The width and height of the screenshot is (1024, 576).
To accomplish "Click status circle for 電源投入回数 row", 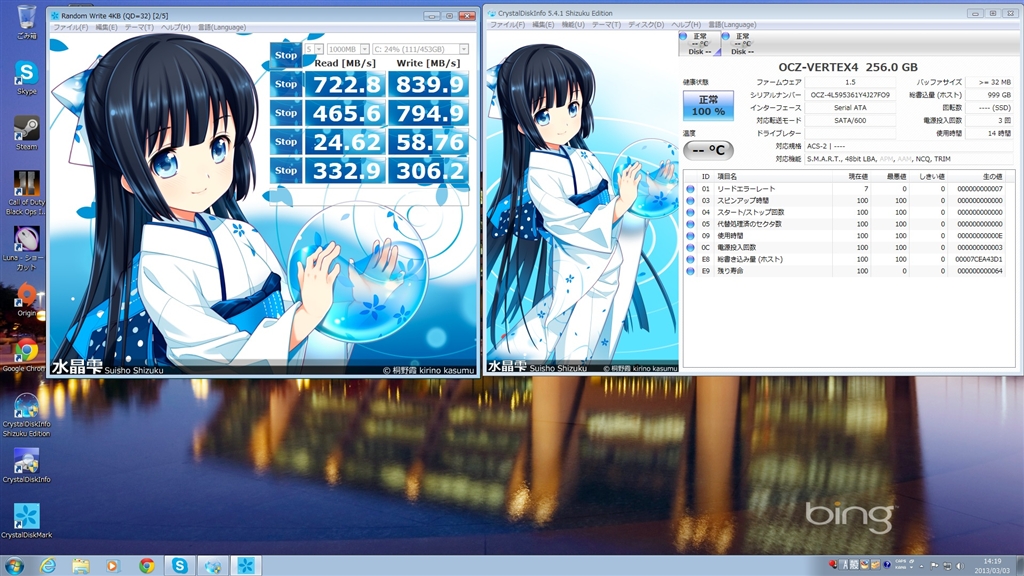I will pos(690,248).
